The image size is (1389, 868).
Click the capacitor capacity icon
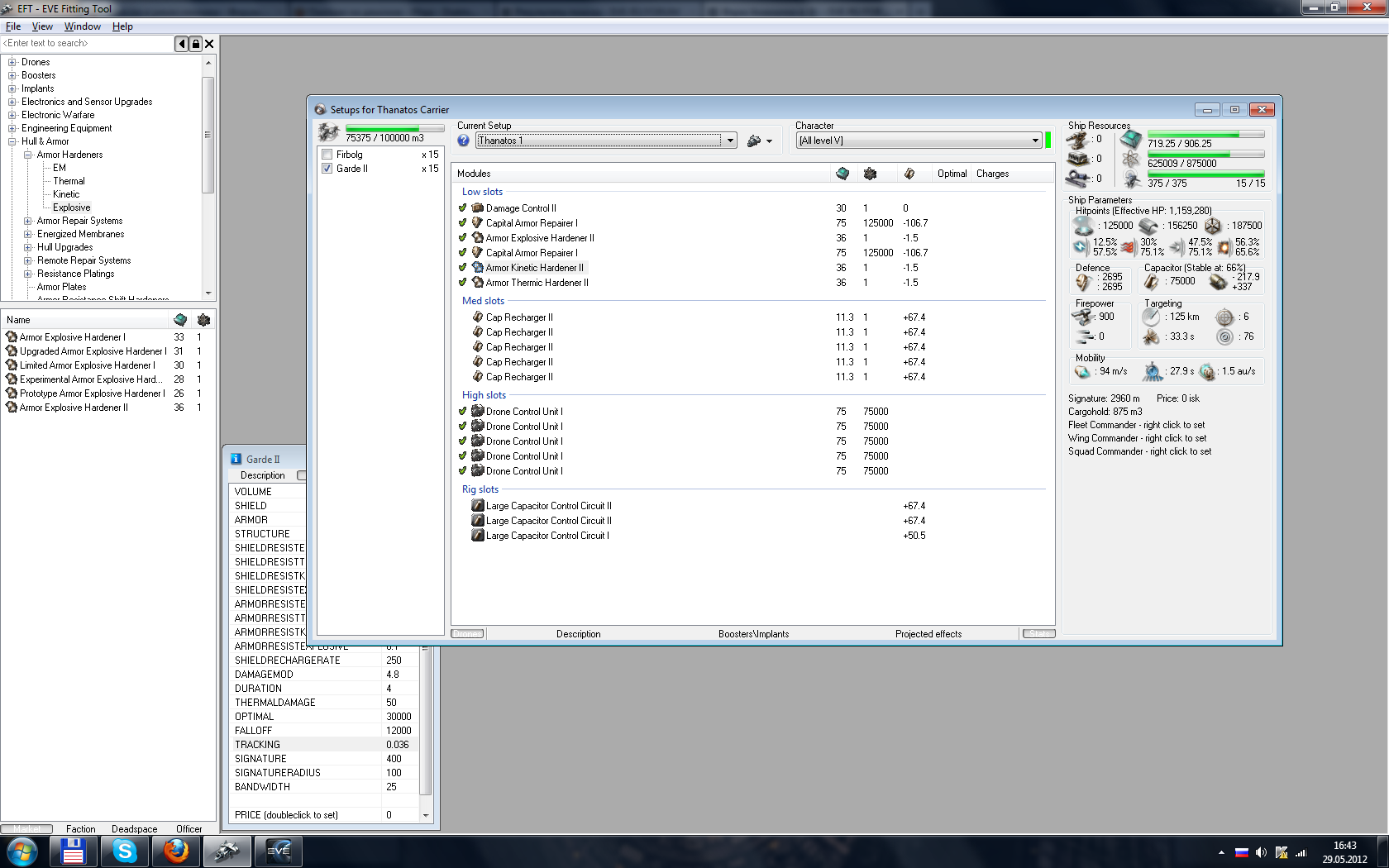1151,282
